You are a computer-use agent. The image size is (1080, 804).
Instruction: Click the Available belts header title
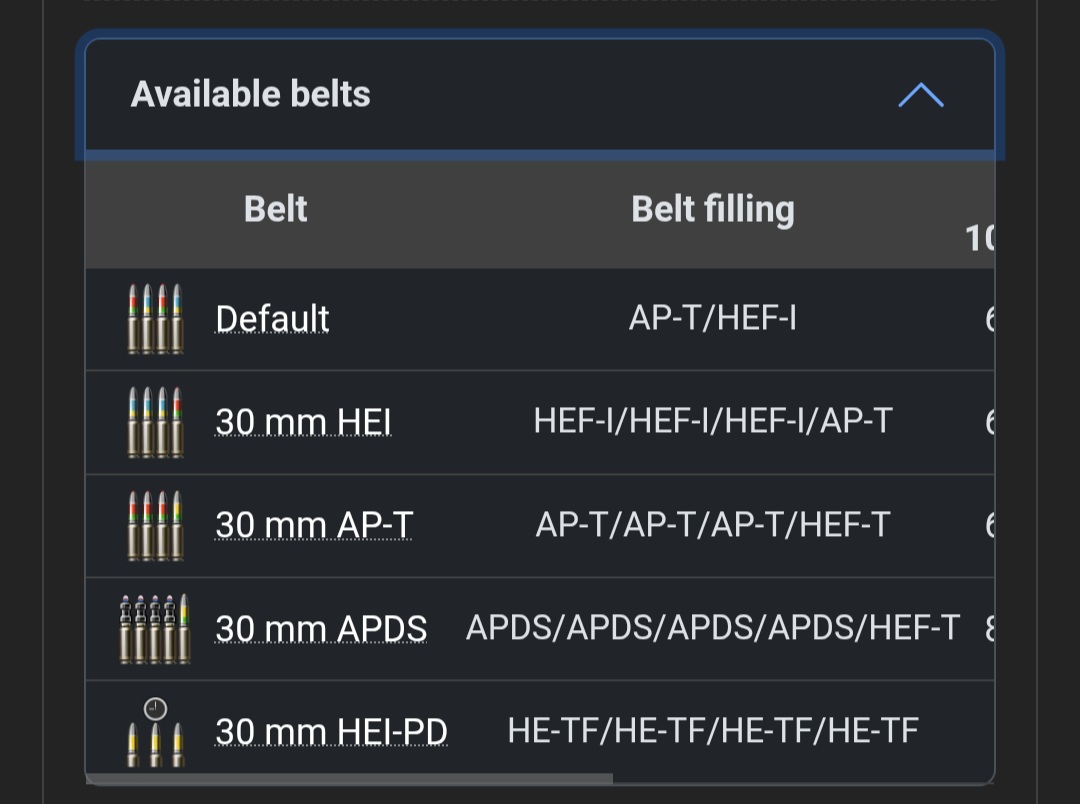251,95
